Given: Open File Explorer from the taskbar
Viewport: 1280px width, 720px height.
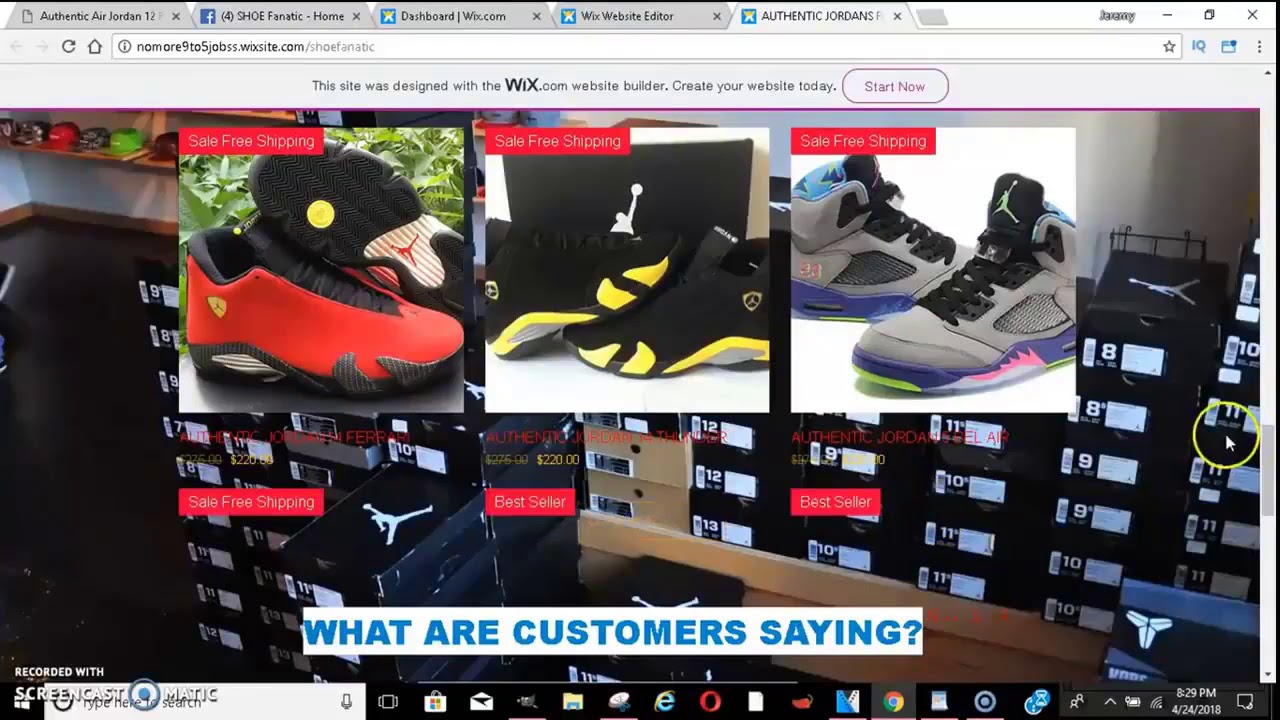Looking at the screenshot, I should coord(572,702).
